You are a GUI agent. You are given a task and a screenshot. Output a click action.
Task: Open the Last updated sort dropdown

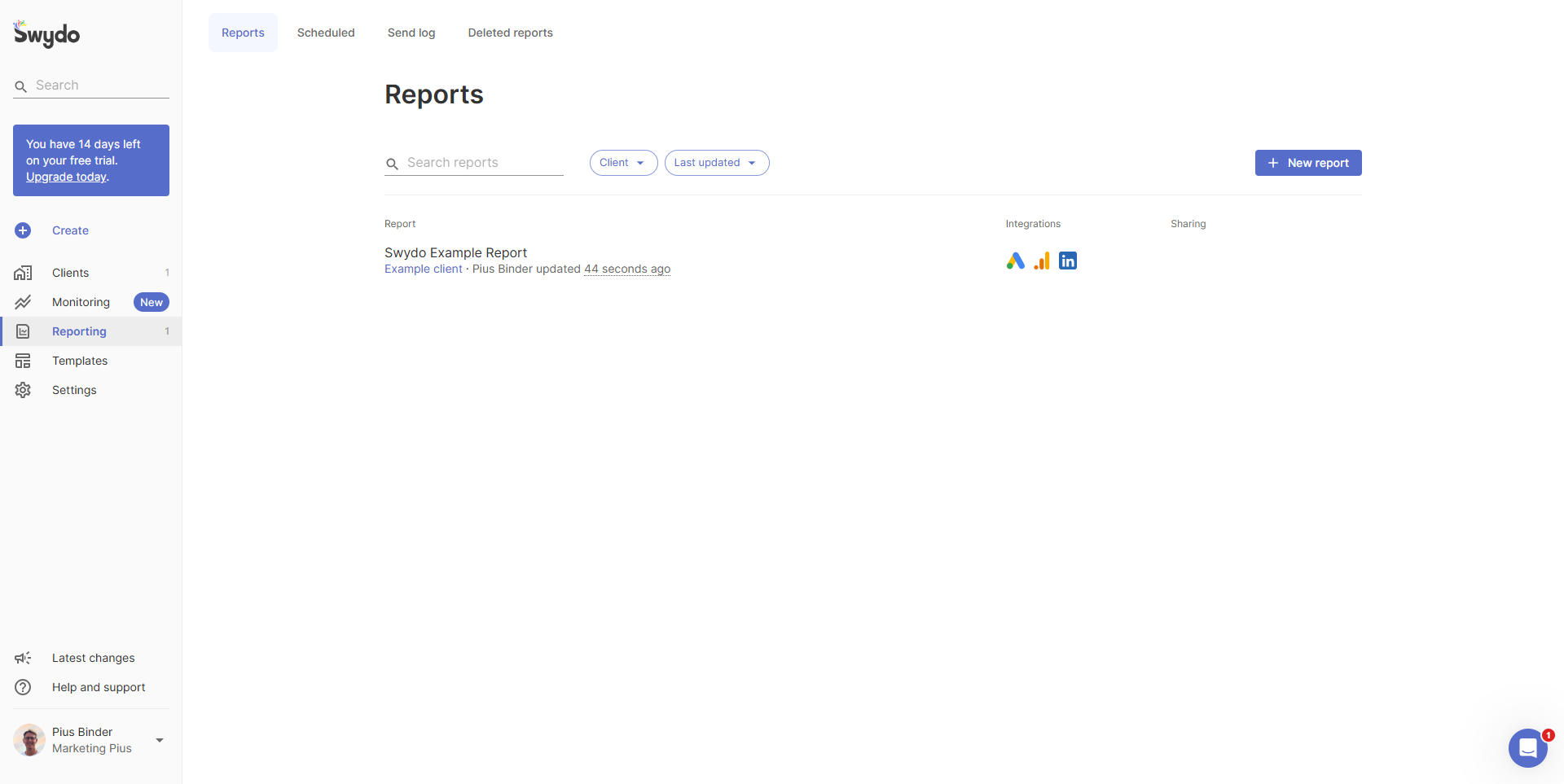point(717,163)
